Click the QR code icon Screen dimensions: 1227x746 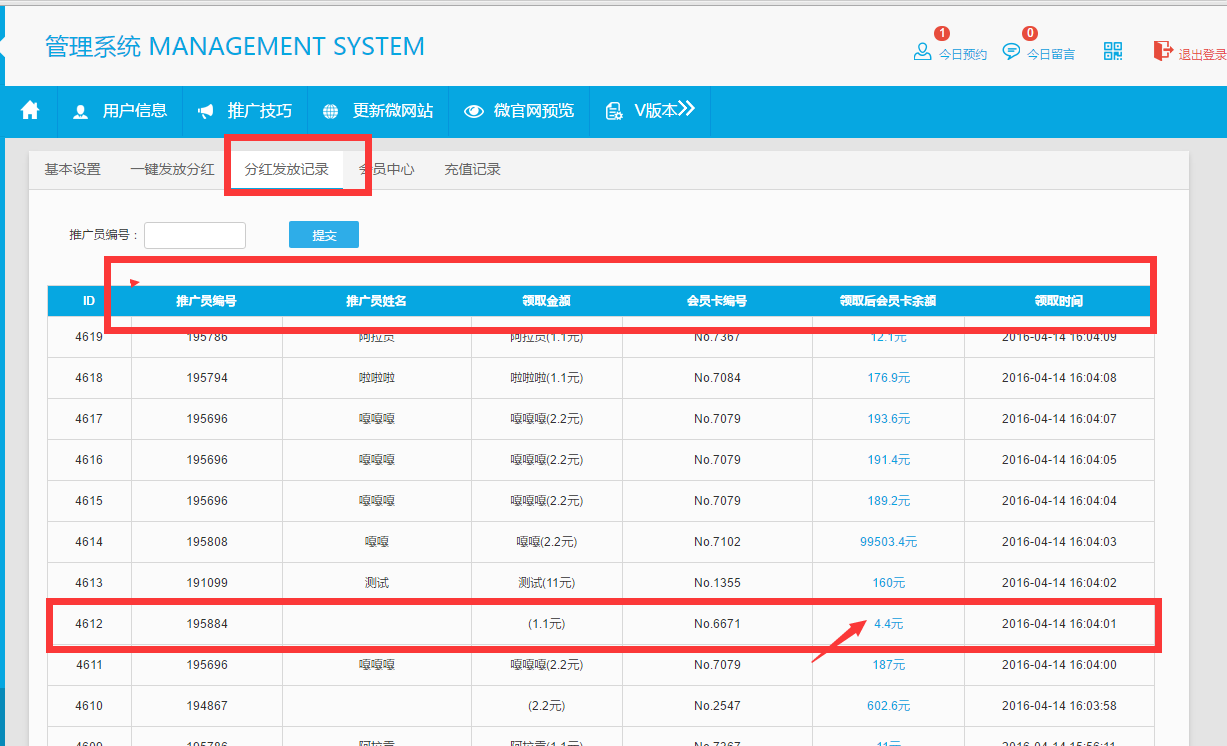(1113, 51)
